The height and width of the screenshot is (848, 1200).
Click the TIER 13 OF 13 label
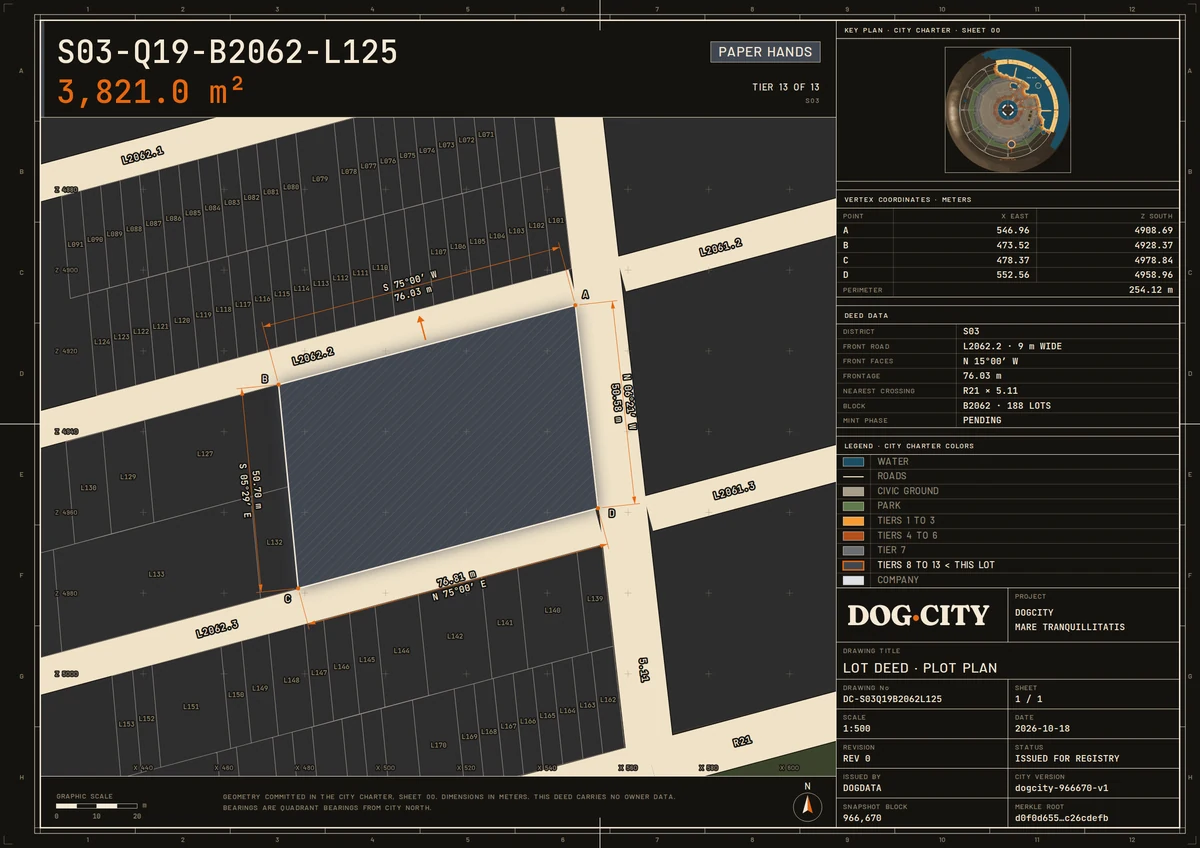786,87
